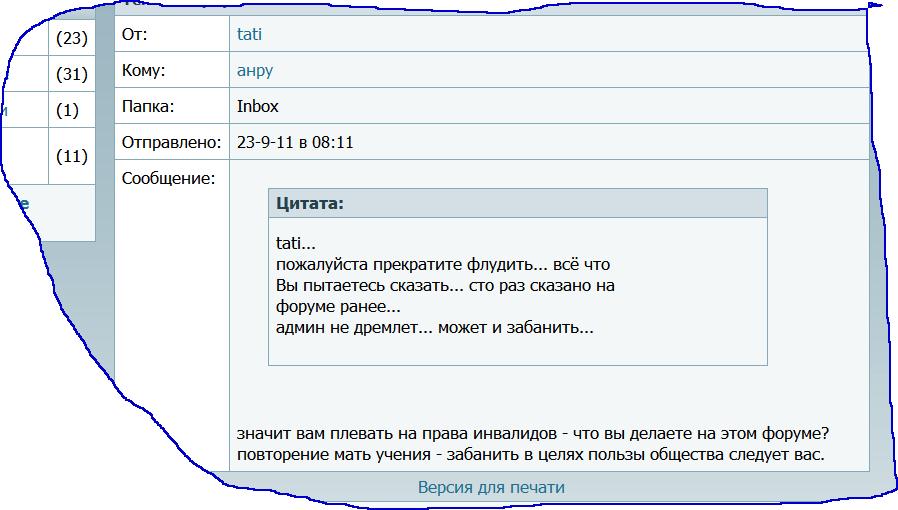Click reply line значит вам плевать

pyautogui.click(x=535, y=436)
